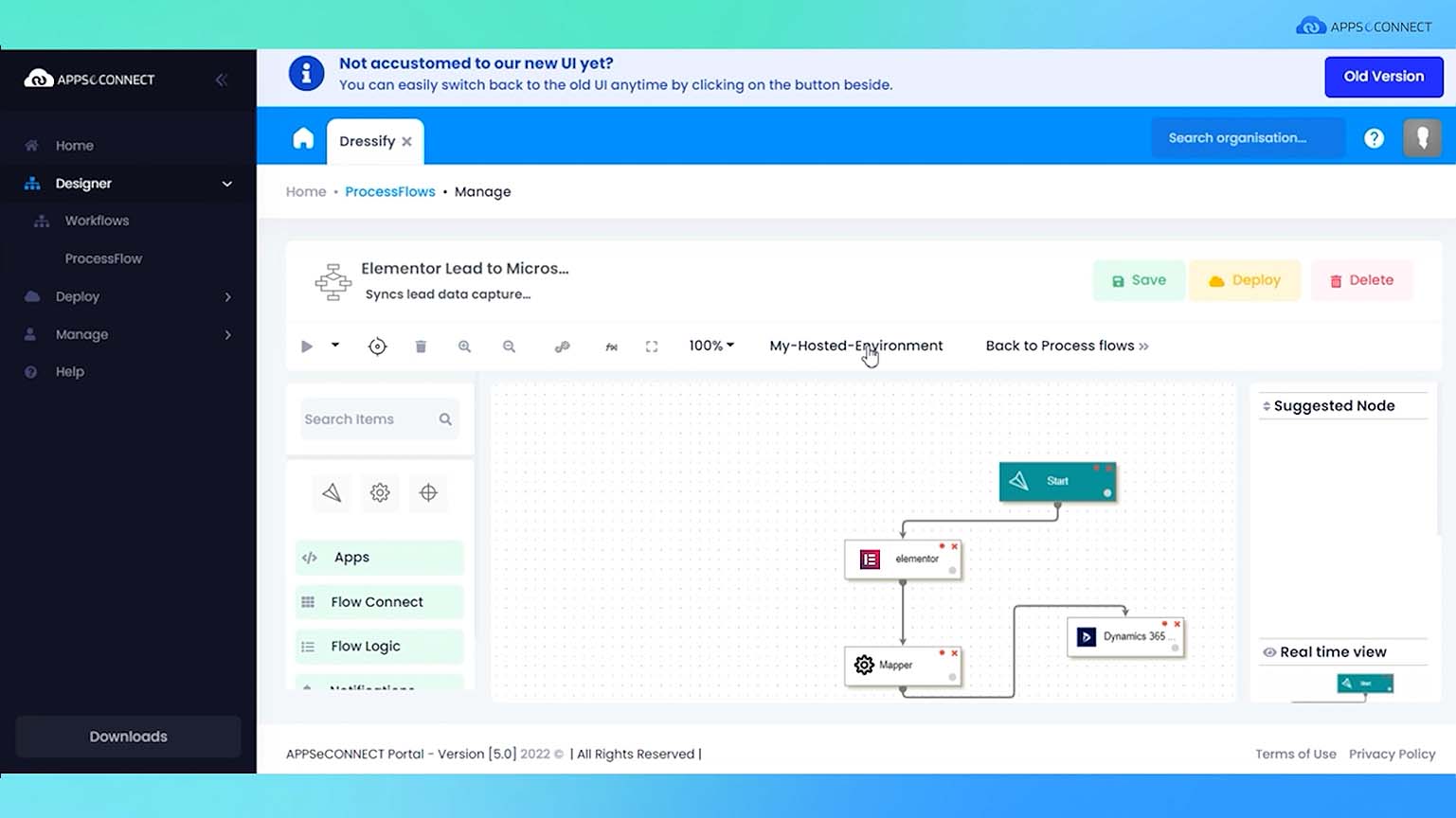Click the ProcessFlows breadcrumb link
This screenshot has height=818, width=1456.
tap(390, 191)
